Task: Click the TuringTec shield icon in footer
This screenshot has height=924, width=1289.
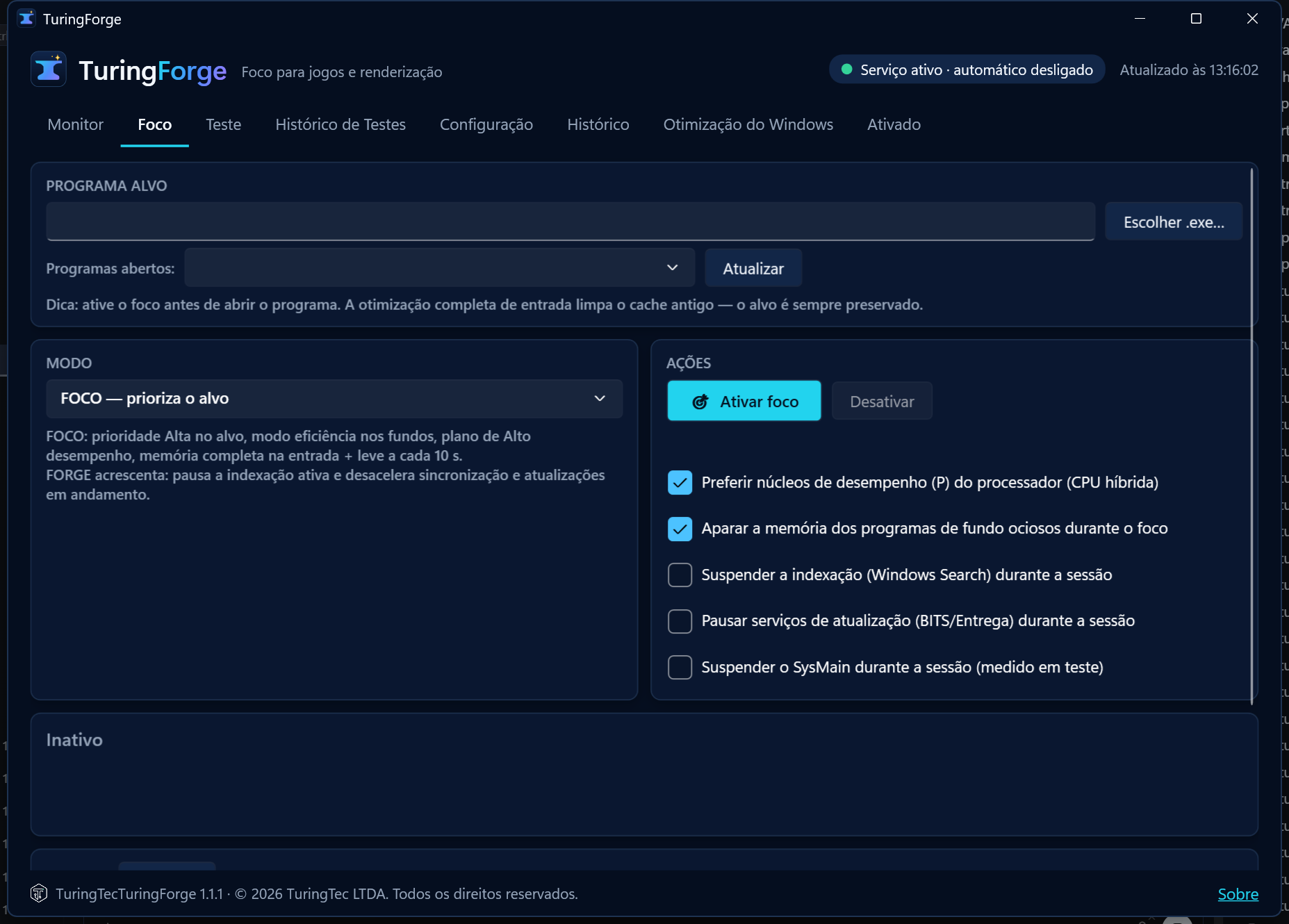Action: (x=39, y=893)
